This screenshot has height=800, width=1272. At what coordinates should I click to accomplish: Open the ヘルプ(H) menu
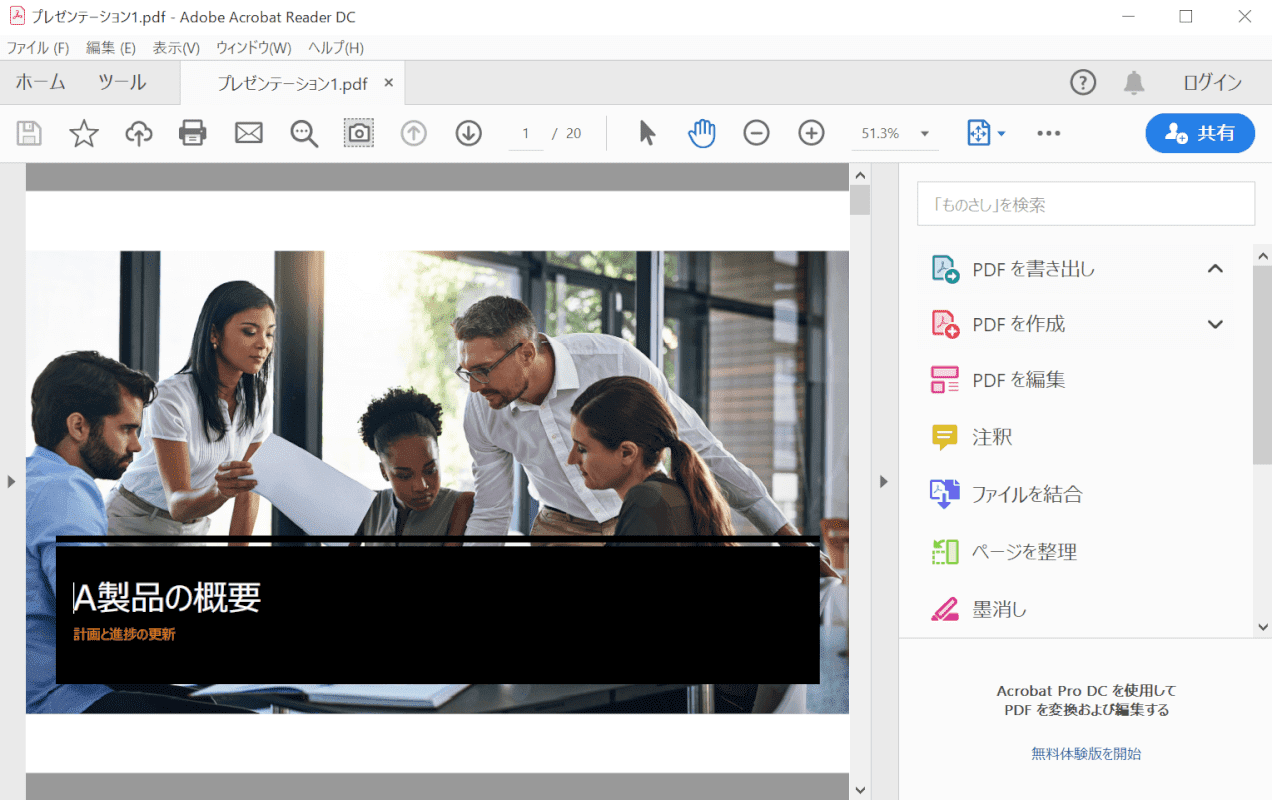(336, 48)
